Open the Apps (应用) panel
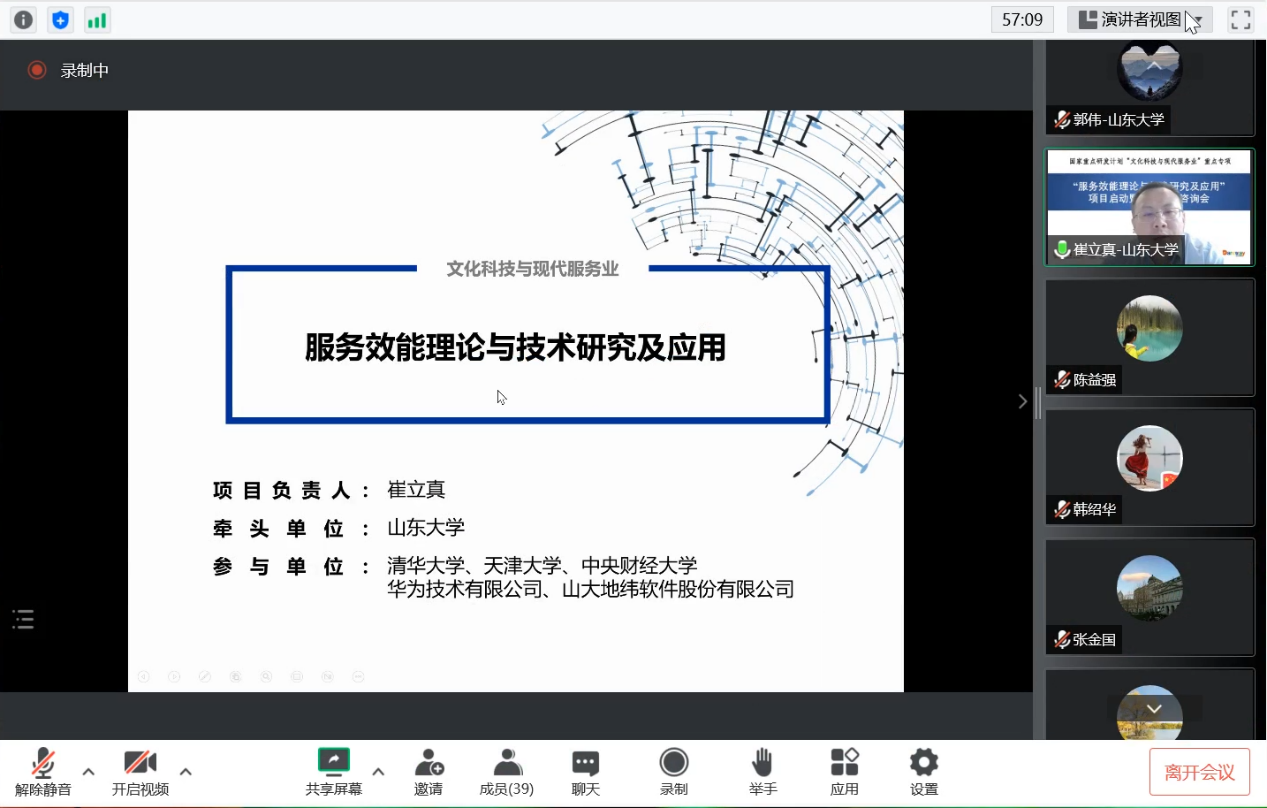Image resolution: width=1267 pixels, height=808 pixels. (844, 772)
